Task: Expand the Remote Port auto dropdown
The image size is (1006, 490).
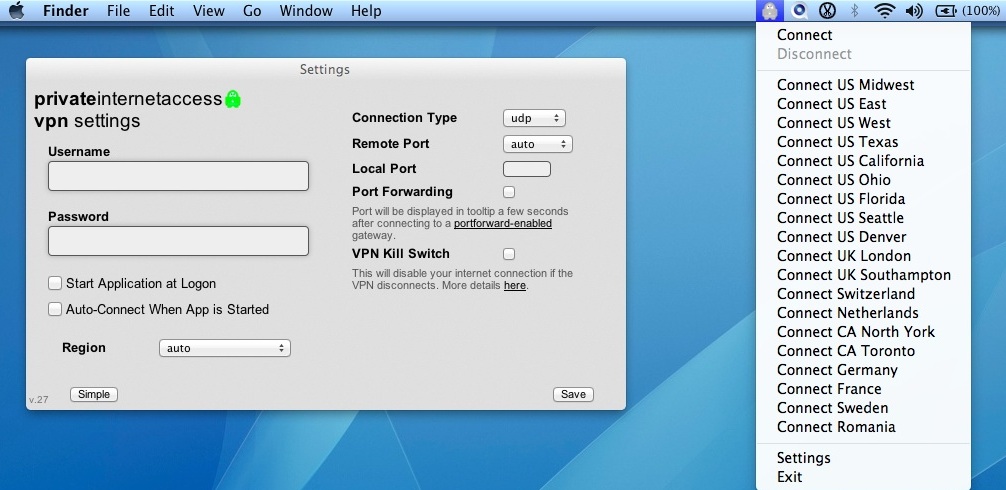Action: (537, 144)
